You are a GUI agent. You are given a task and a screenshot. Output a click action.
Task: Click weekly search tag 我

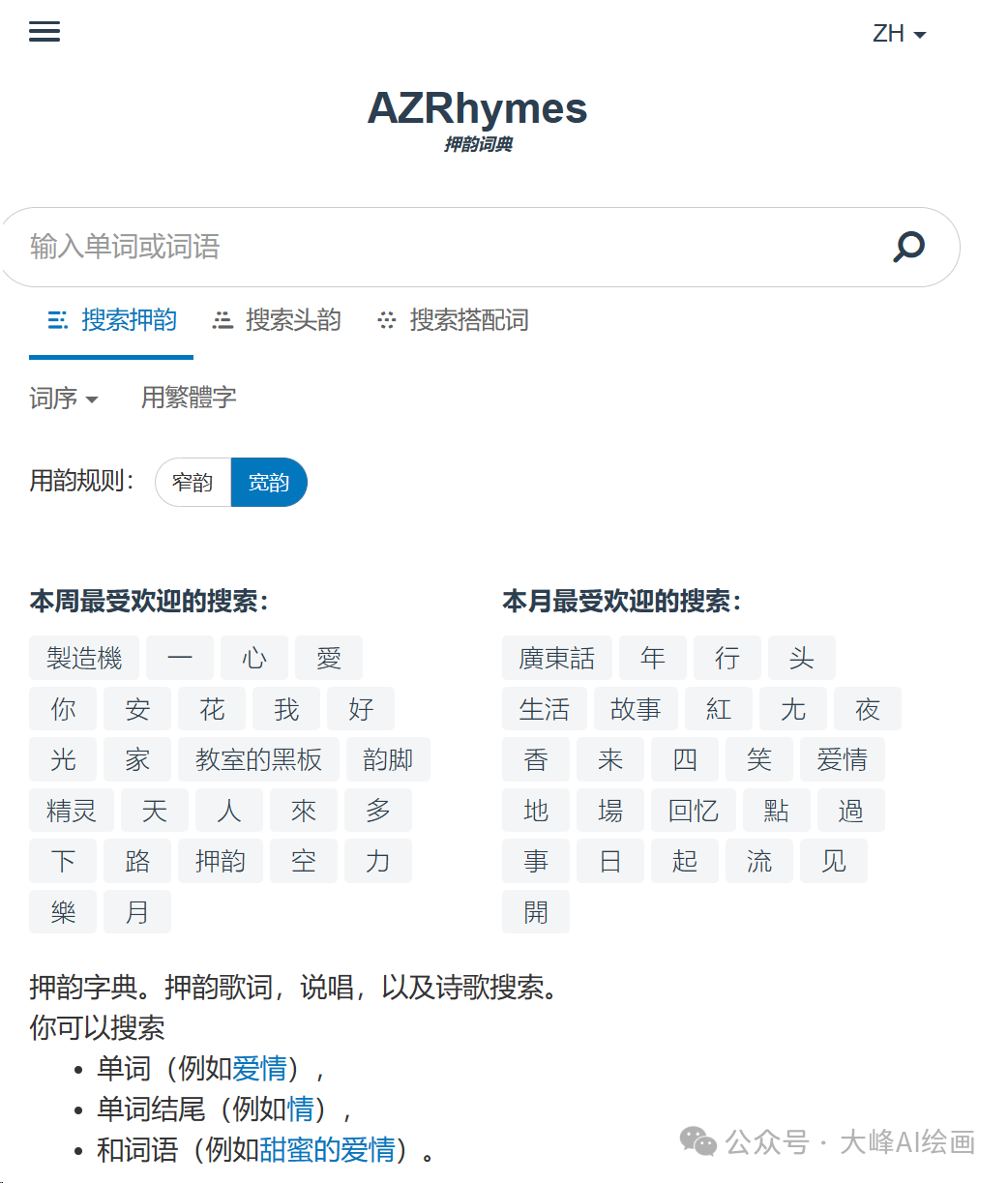coord(286,709)
